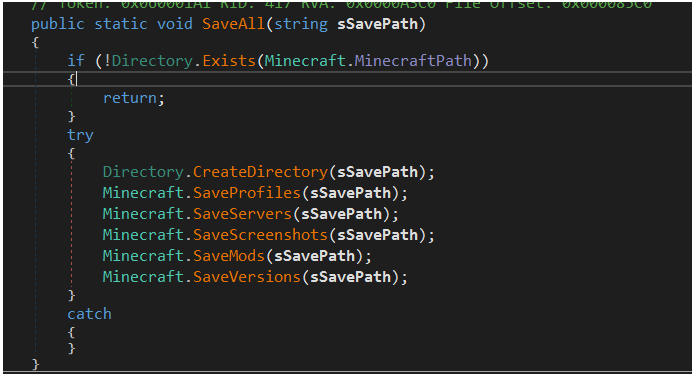Click Minecraft class on the SaveScreenshots line

tap(143, 234)
